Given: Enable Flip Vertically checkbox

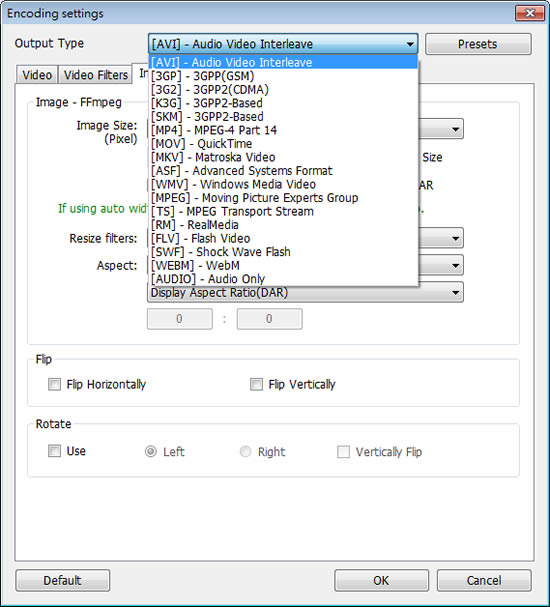Looking at the screenshot, I should (x=256, y=384).
